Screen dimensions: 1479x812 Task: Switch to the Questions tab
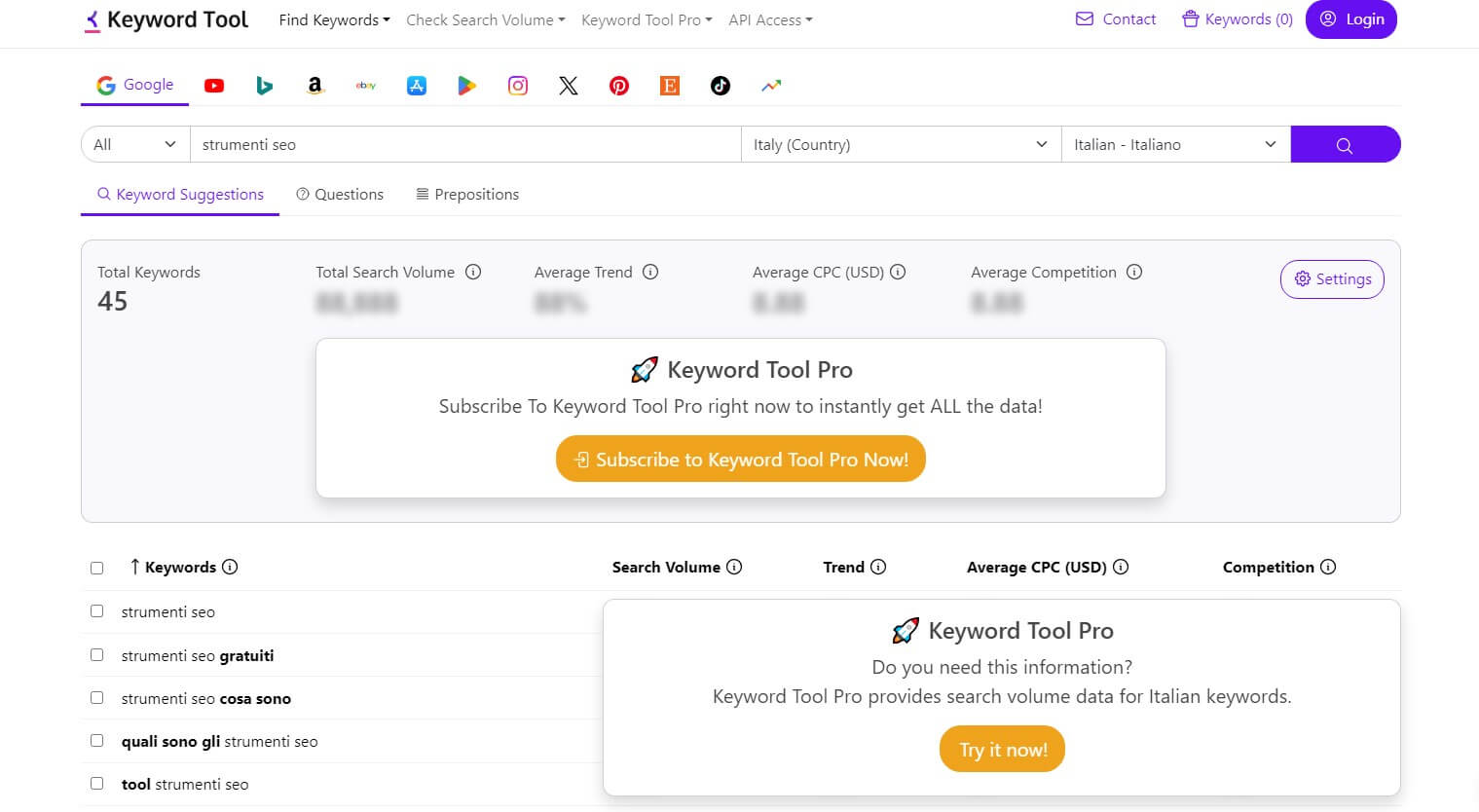(x=340, y=194)
